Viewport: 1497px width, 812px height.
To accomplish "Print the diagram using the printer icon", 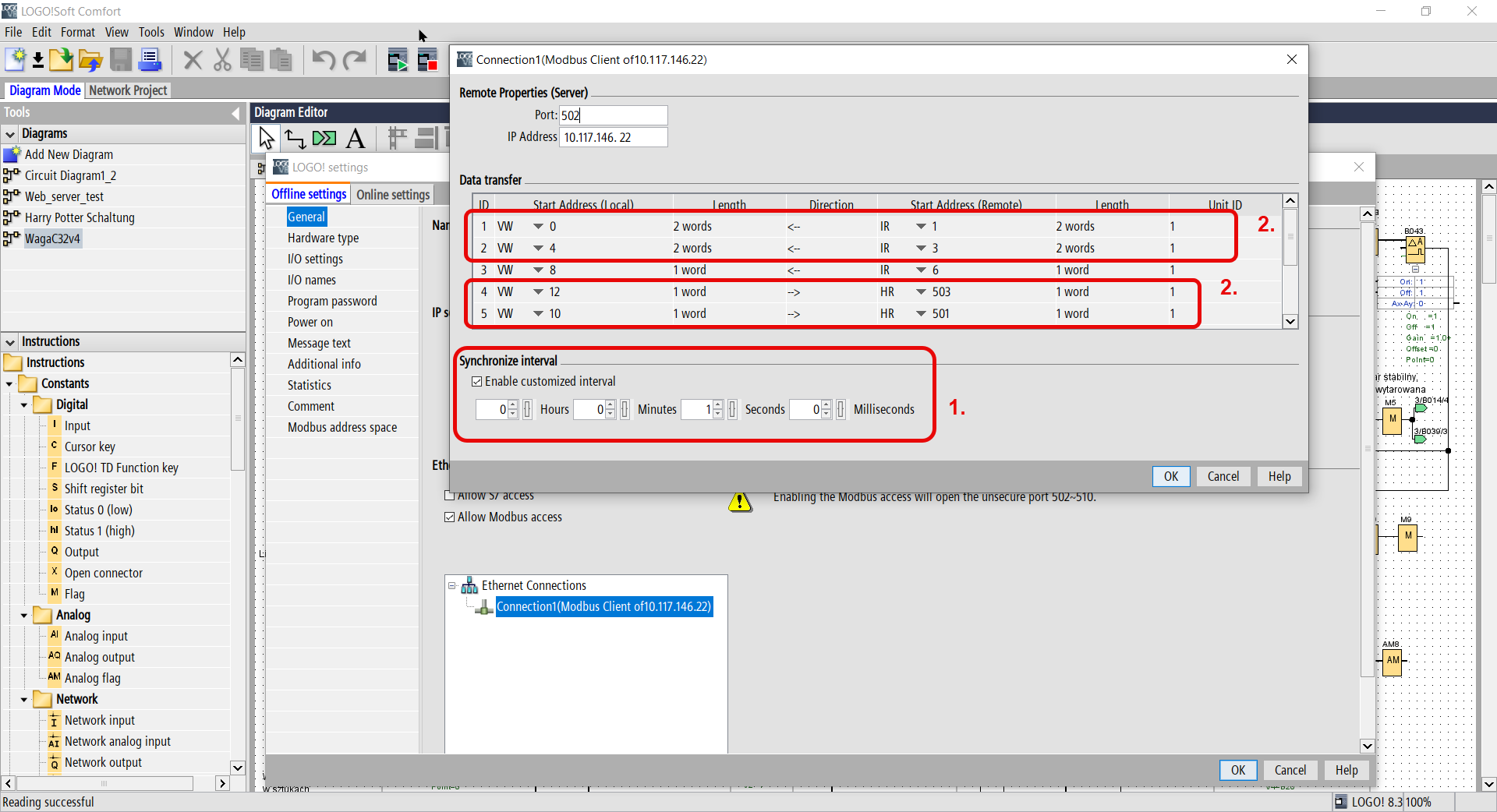I will (150, 60).
